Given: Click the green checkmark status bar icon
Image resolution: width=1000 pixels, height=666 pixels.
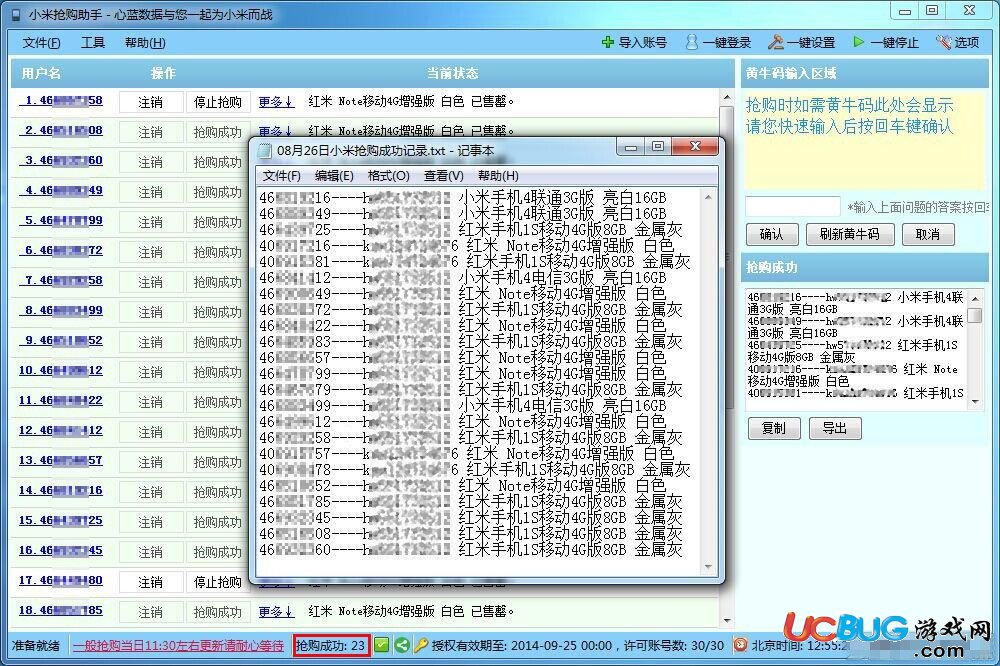Looking at the screenshot, I should click(381, 645).
